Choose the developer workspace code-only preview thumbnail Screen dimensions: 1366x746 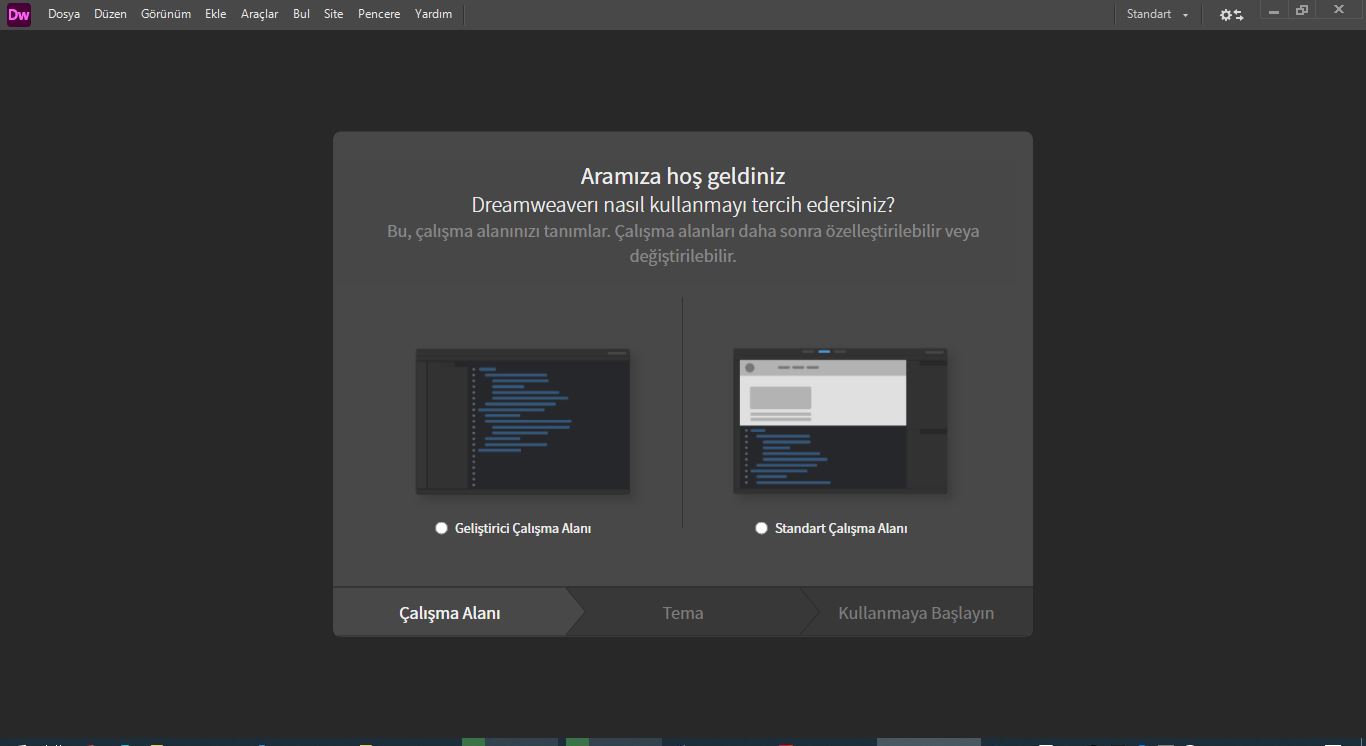(x=523, y=421)
